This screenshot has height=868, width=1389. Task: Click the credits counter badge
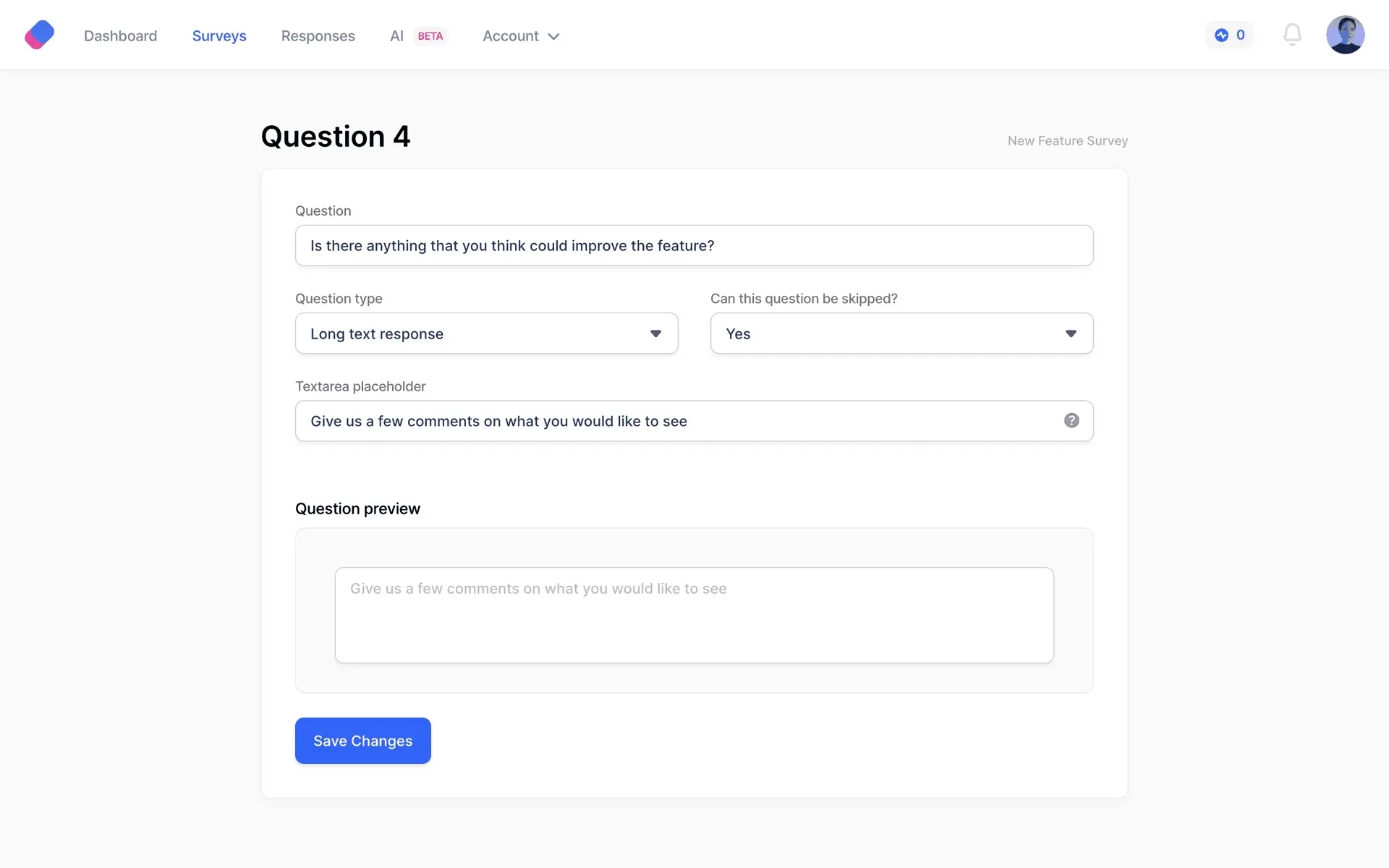click(1230, 35)
